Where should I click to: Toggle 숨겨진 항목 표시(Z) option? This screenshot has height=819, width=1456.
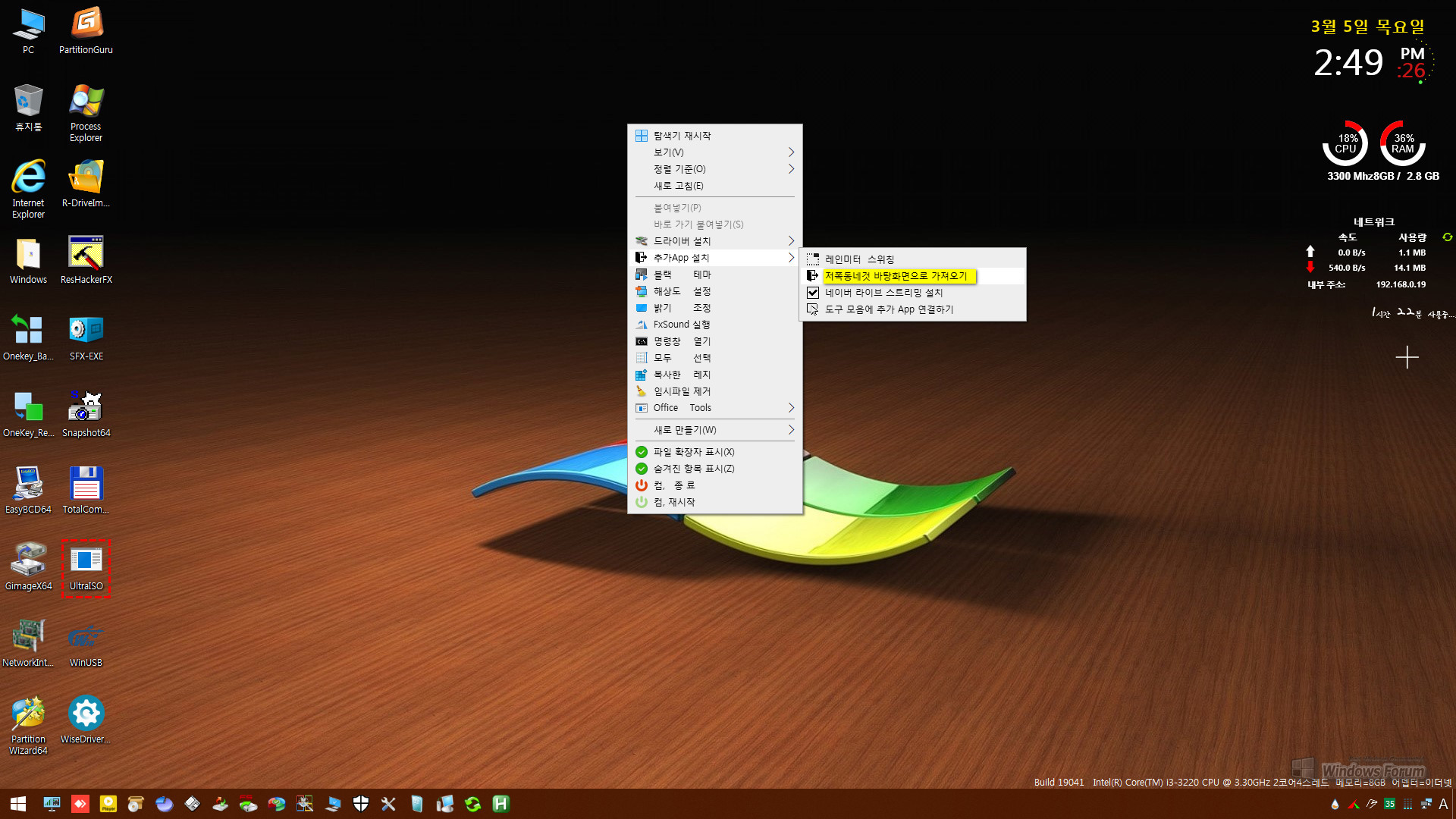point(715,469)
